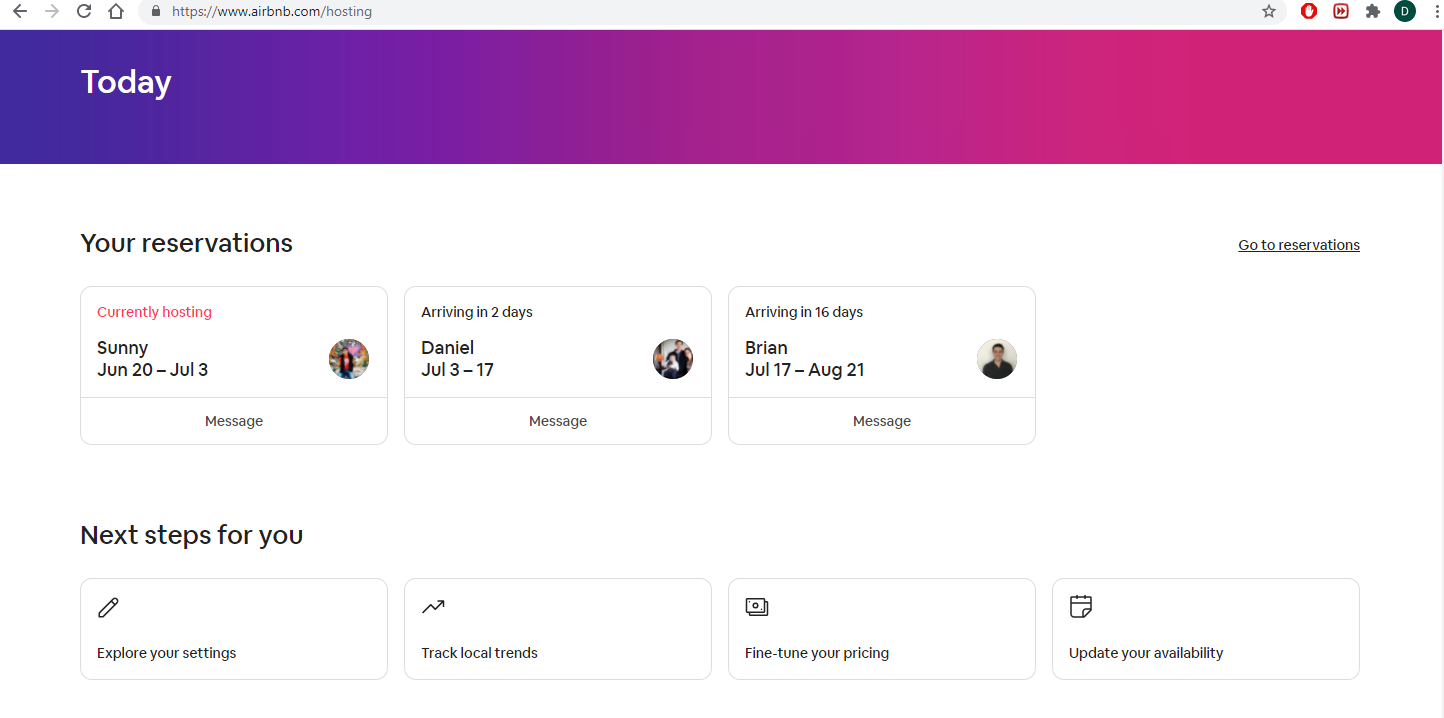
Task: Click the money icon on Fine-tune your pricing
Action: coord(757,607)
